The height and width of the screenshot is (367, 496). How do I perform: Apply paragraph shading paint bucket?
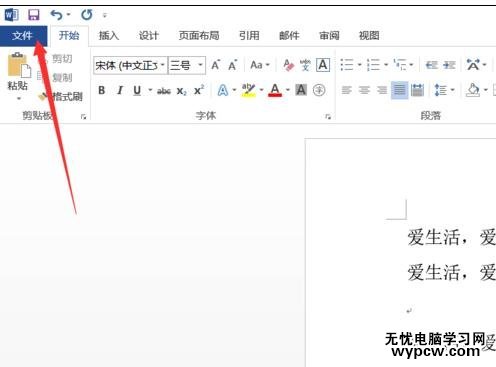point(473,90)
